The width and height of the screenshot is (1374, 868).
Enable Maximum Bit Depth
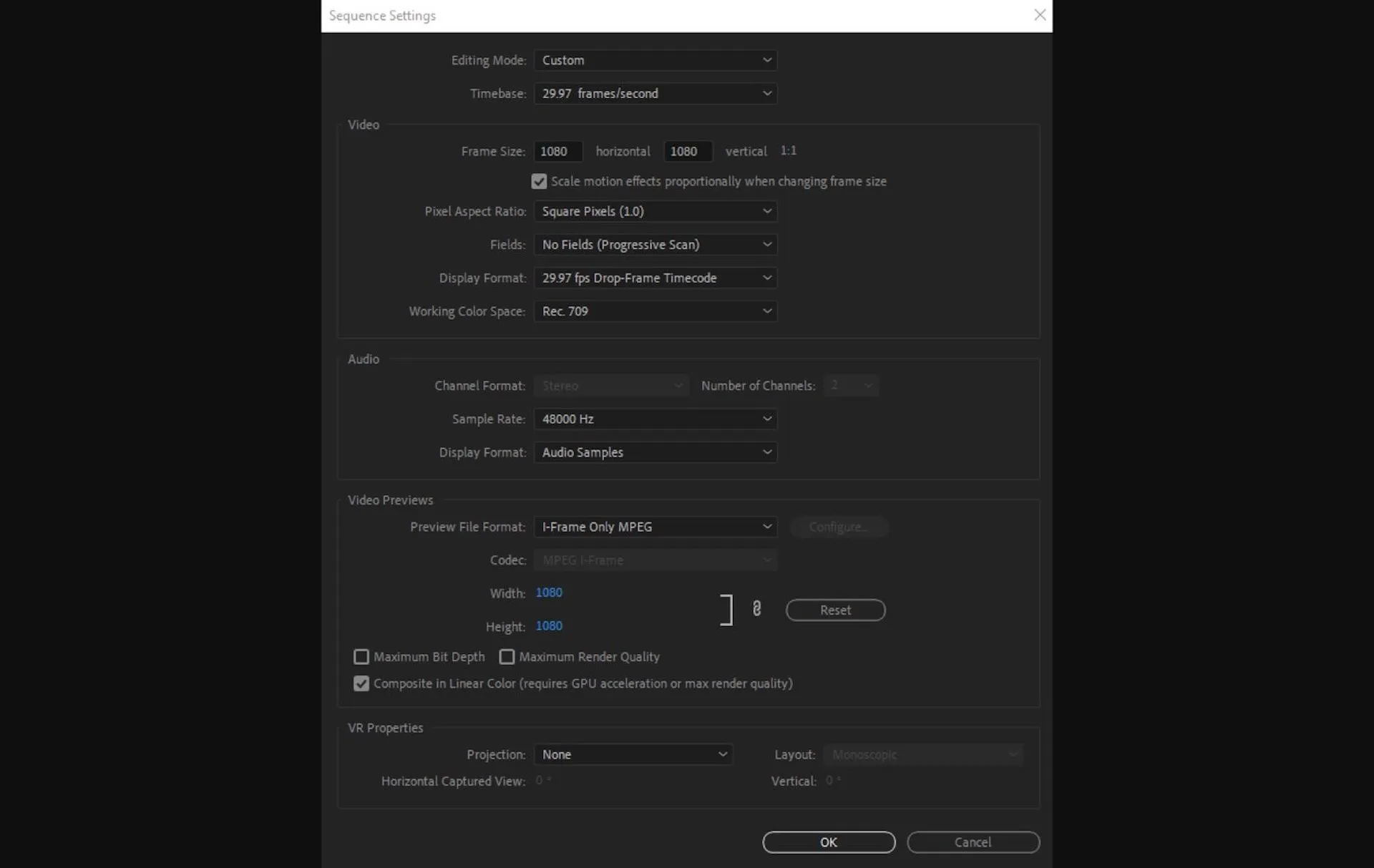(x=361, y=656)
